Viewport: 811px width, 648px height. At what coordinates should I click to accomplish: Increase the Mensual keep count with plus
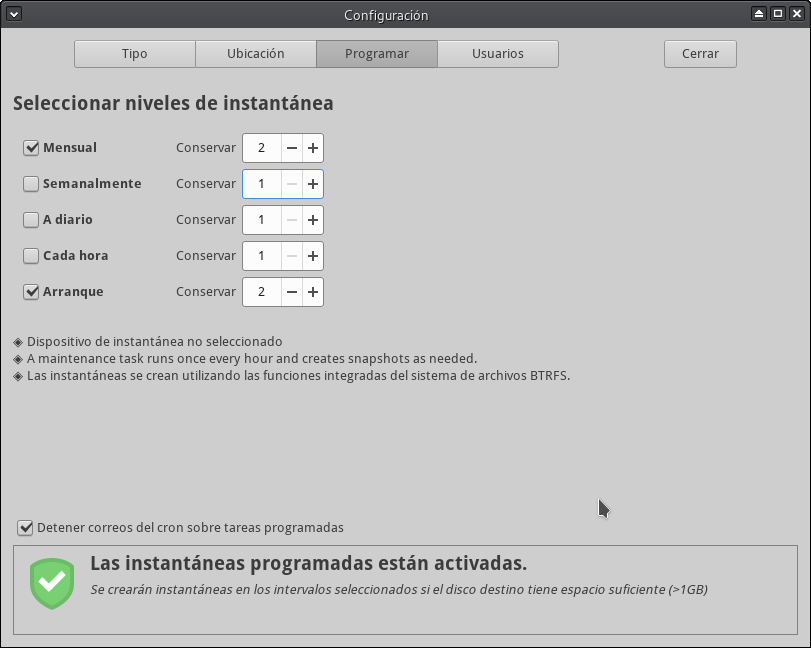tap(313, 148)
